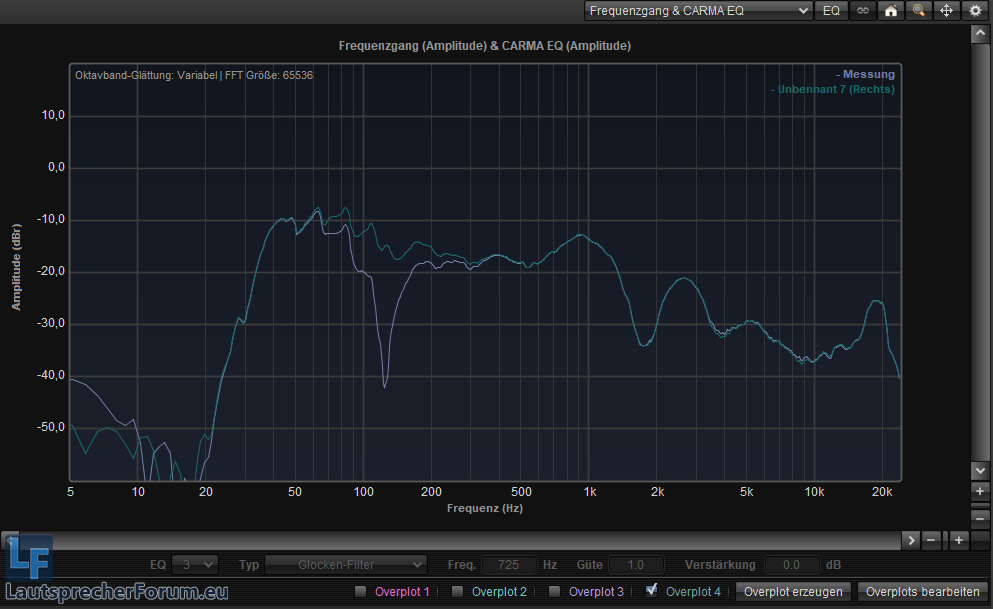Activate the pan move arrows tool
Image resolution: width=993 pixels, height=609 pixels.
coord(947,11)
